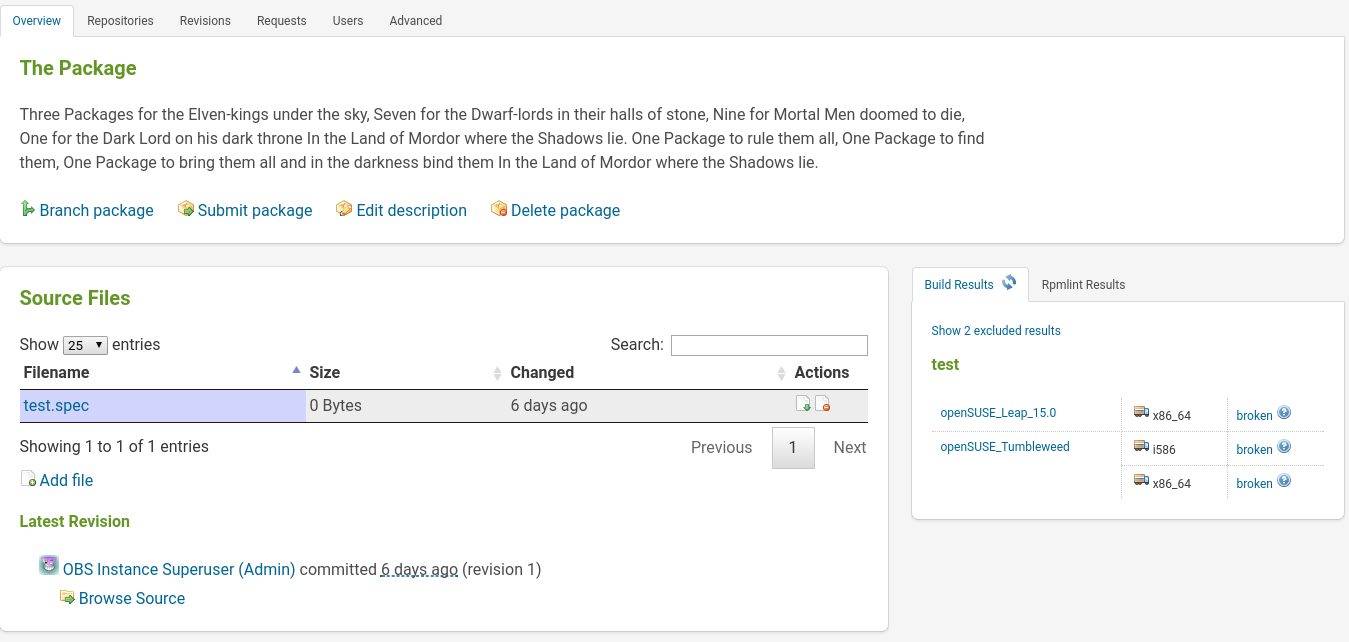Click the Delete package icon
This screenshot has width=1349, height=642.
(499, 209)
